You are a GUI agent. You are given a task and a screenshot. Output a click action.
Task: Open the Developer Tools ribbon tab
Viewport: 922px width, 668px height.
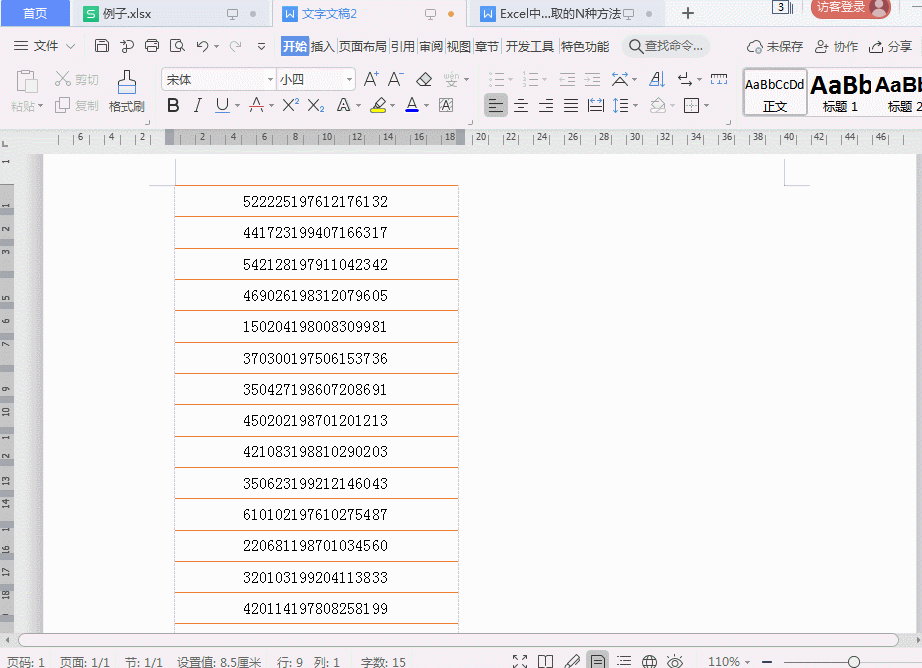[x=529, y=46]
